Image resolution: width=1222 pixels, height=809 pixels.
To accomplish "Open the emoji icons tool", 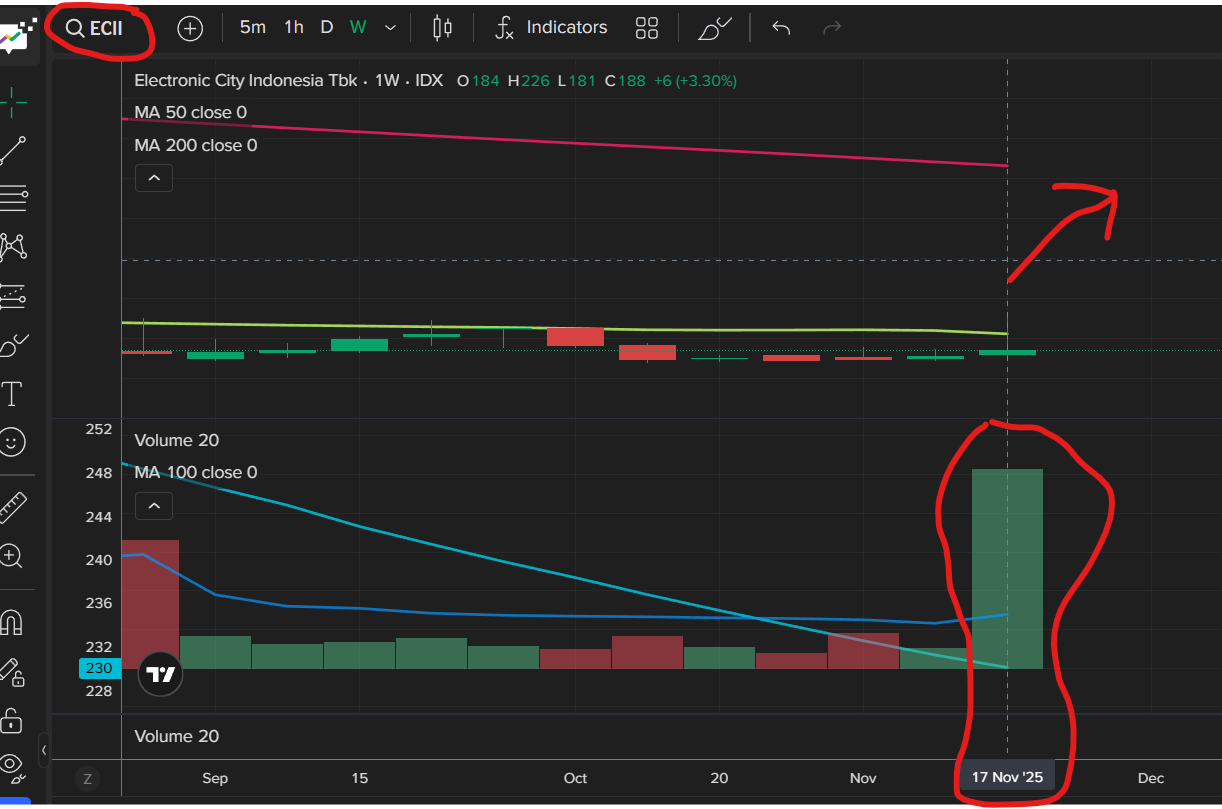I will [x=13, y=441].
